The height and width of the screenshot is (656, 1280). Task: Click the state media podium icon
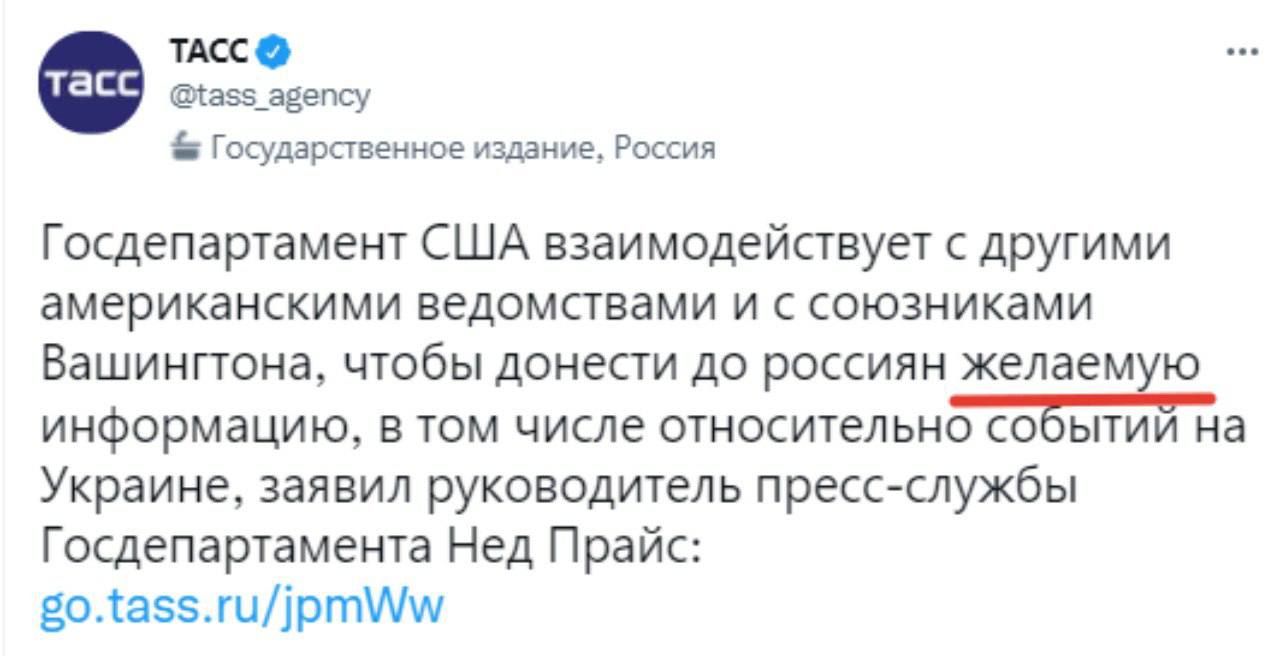pyautogui.click(x=183, y=149)
